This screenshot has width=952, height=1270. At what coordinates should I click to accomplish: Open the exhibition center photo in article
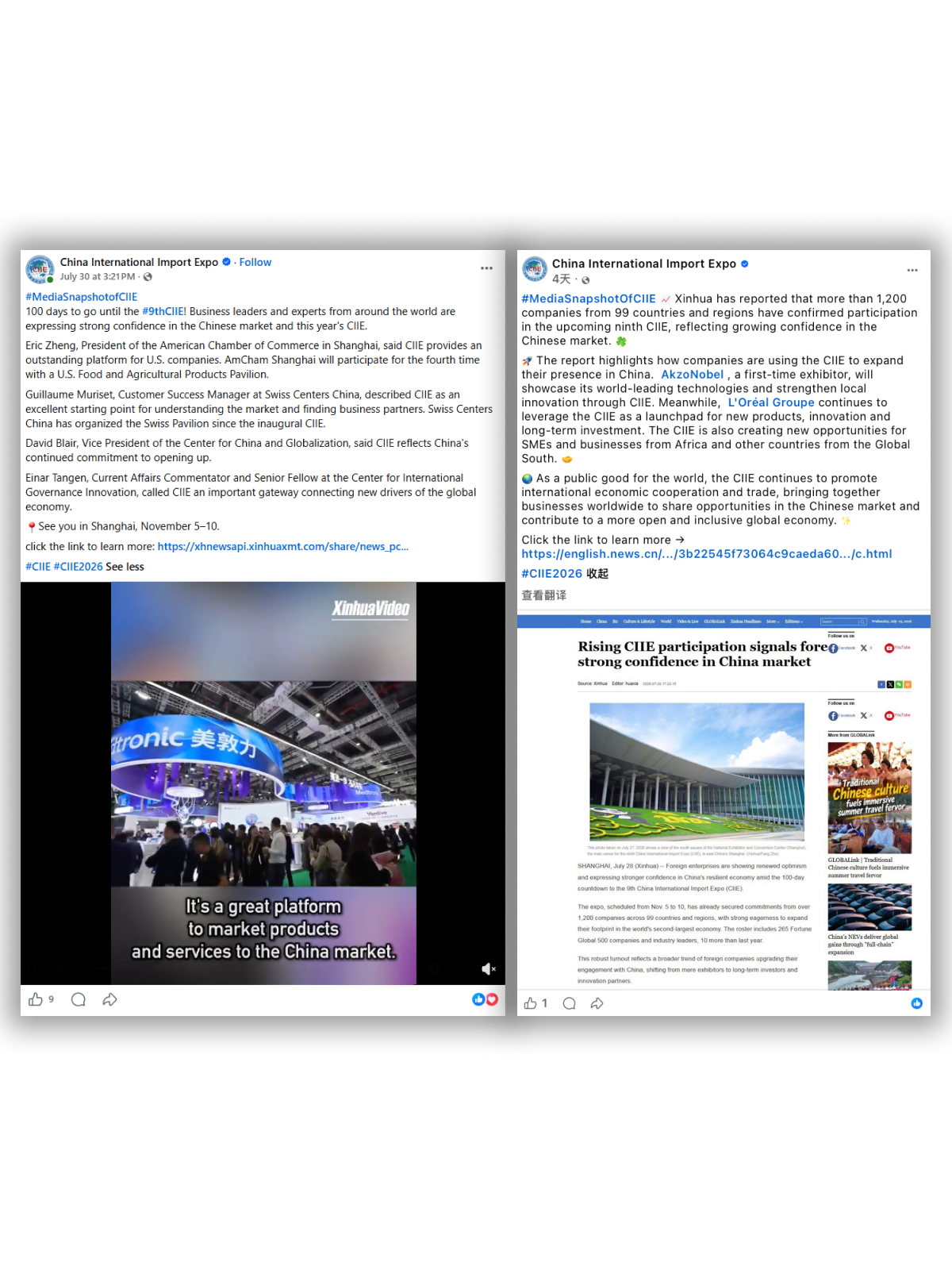coord(697,772)
